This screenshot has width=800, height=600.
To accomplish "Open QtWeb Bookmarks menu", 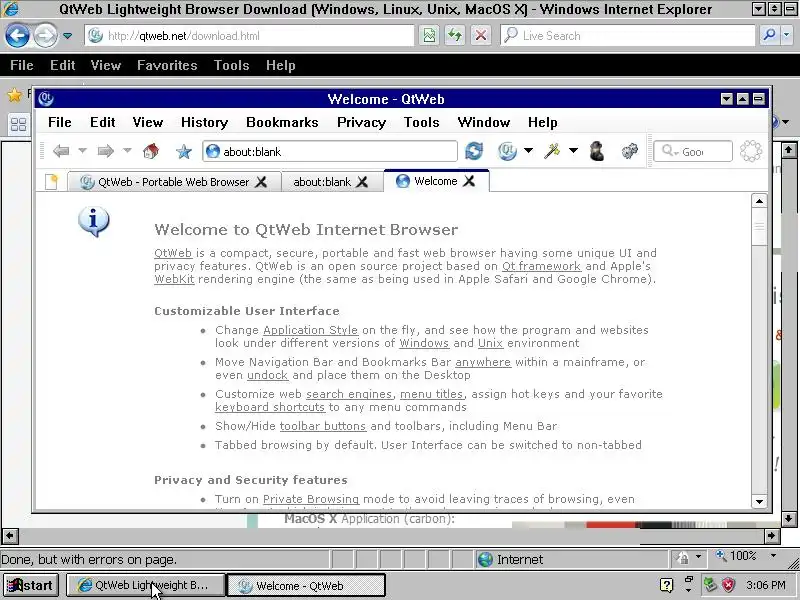I will (x=282, y=122).
